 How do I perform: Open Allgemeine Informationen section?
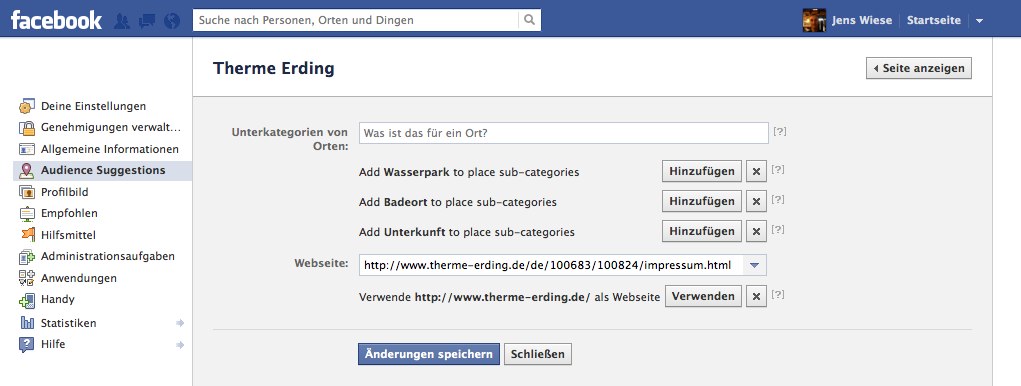(x=109, y=149)
